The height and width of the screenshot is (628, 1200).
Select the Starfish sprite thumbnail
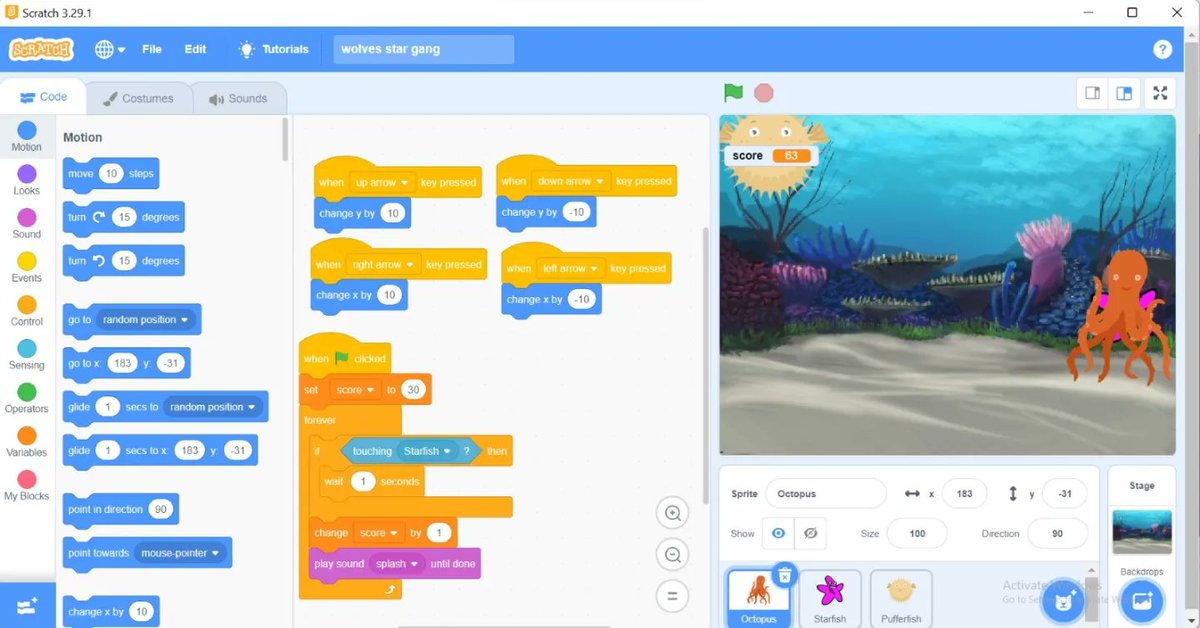click(830, 598)
